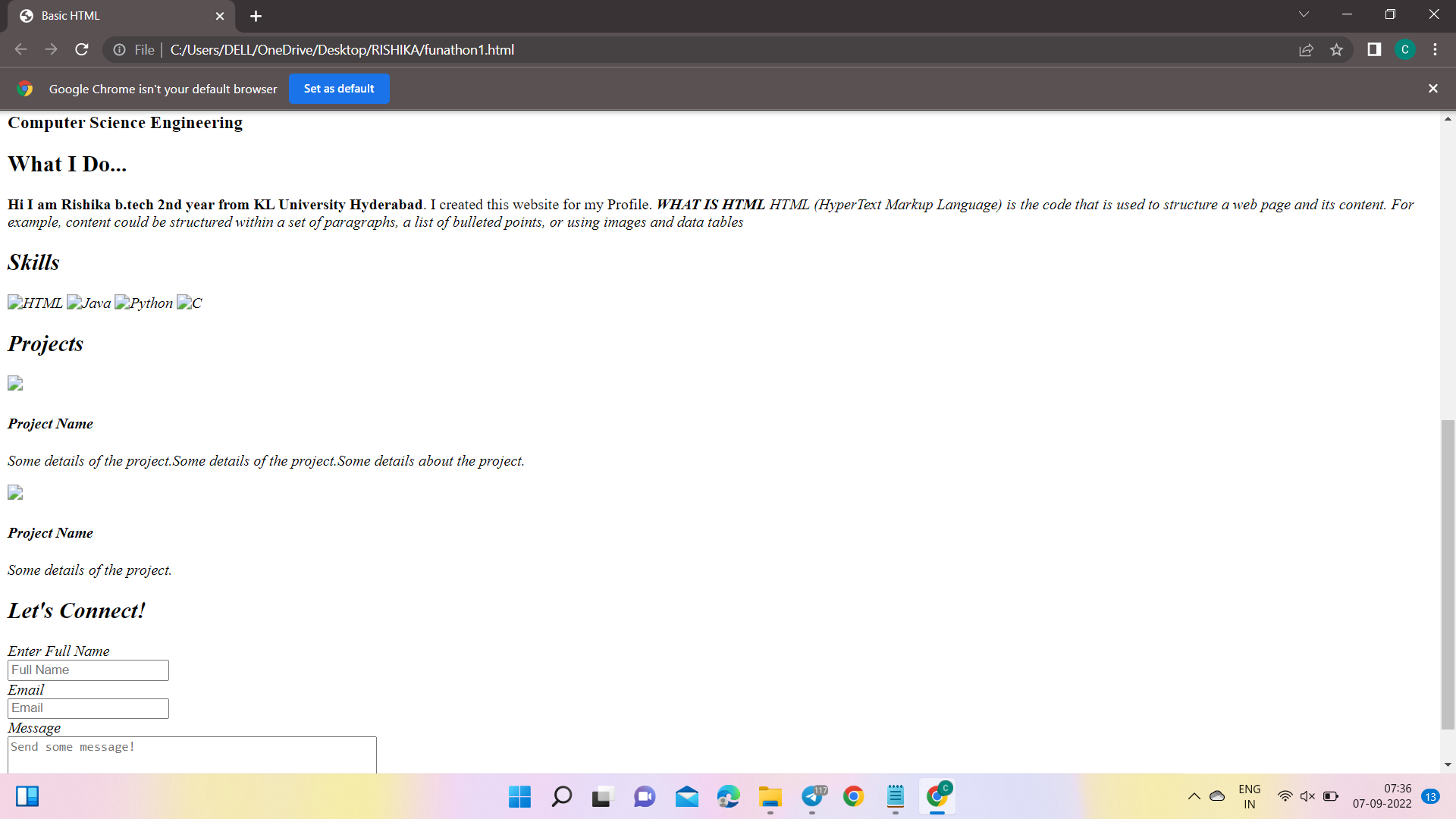The width and height of the screenshot is (1456, 819).
Task: Click the Chrome profile avatar C
Action: (1404, 50)
